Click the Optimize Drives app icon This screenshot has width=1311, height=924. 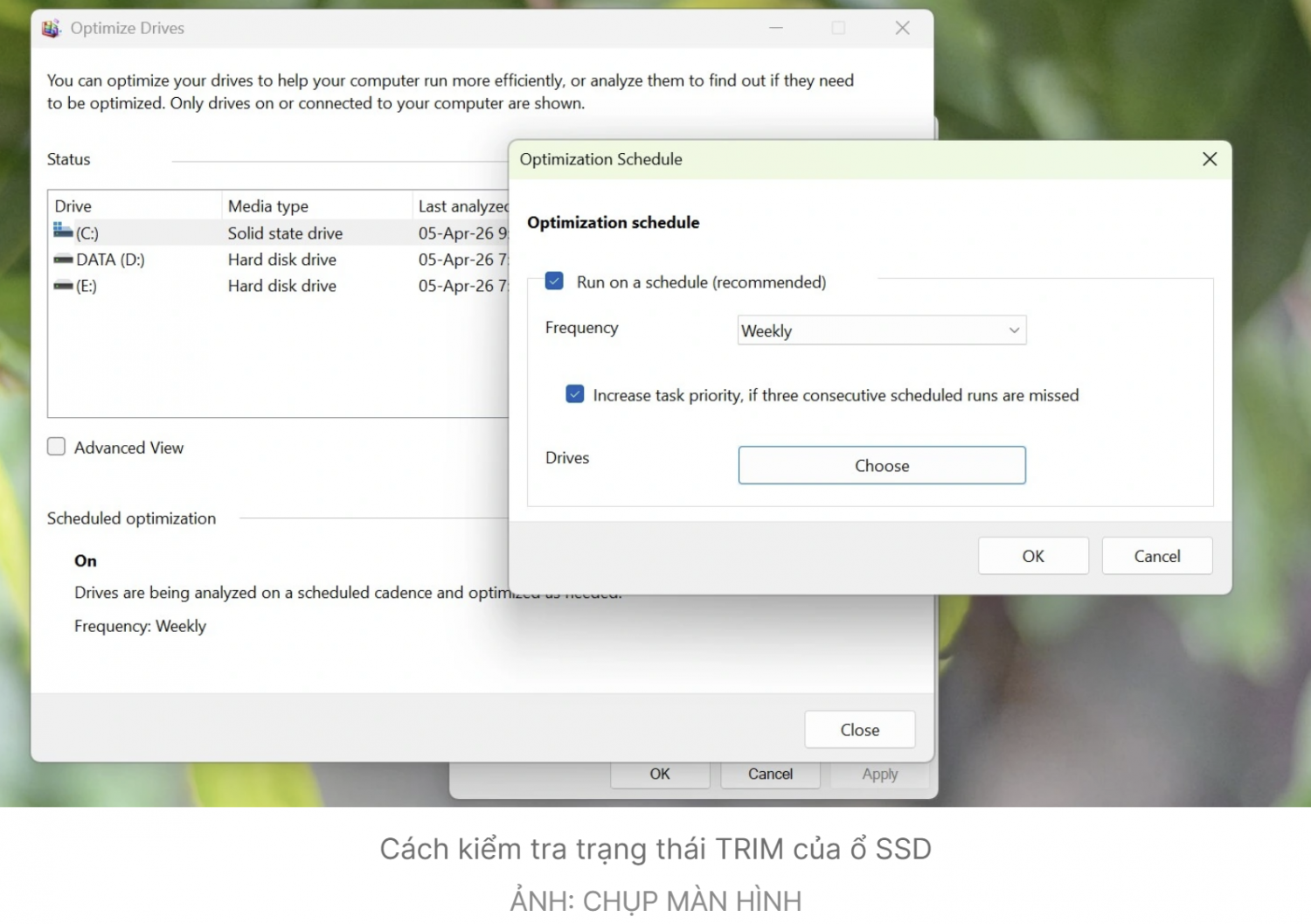coord(52,29)
